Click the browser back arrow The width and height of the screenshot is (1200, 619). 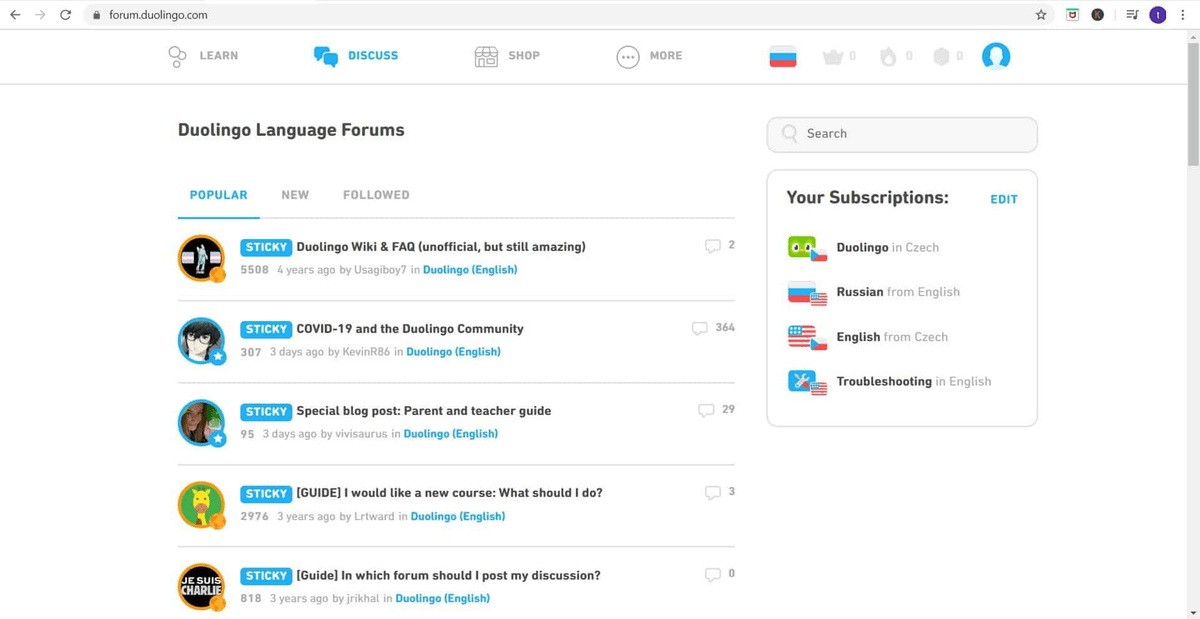(x=15, y=15)
